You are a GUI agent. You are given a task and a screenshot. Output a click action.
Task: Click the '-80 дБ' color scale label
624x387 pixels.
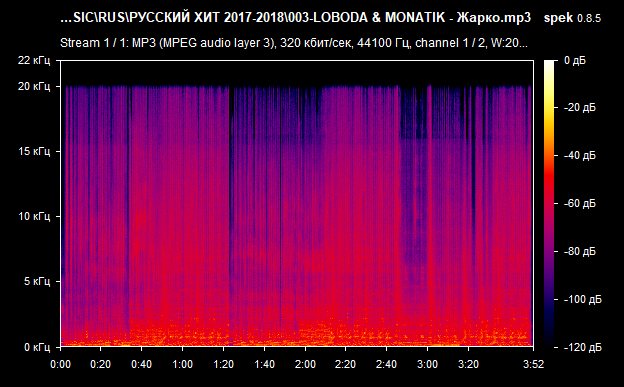[580, 252]
